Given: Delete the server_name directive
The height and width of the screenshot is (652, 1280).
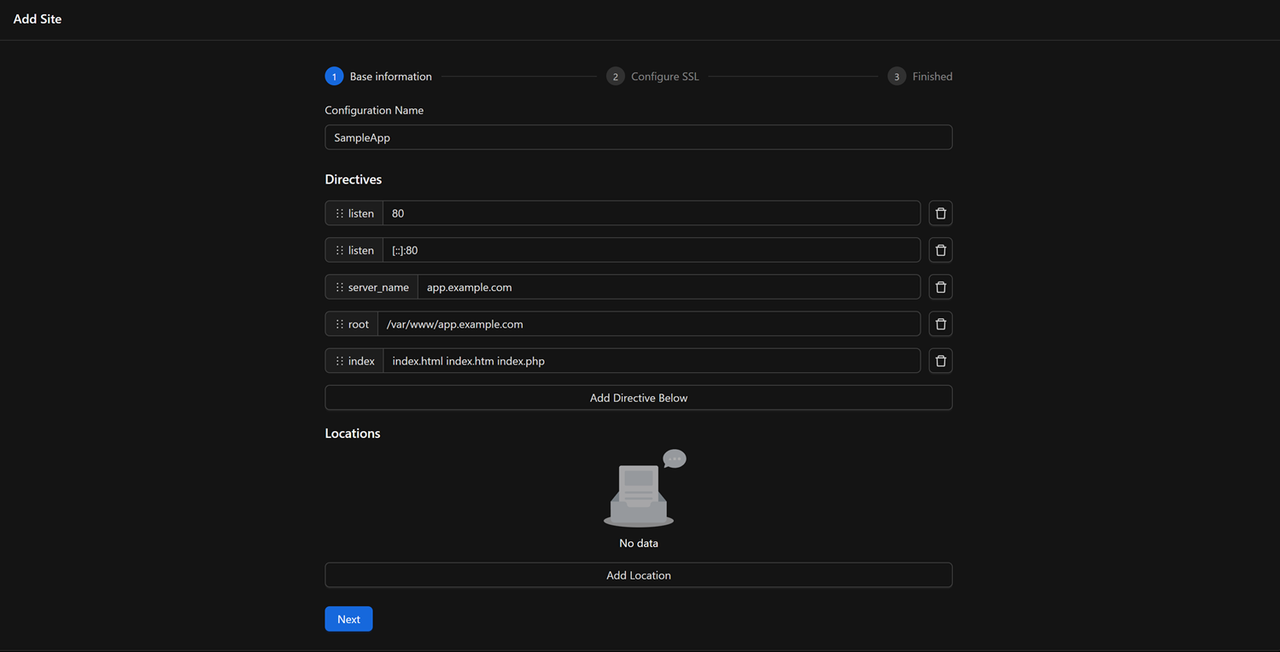Looking at the screenshot, I should pos(940,286).
